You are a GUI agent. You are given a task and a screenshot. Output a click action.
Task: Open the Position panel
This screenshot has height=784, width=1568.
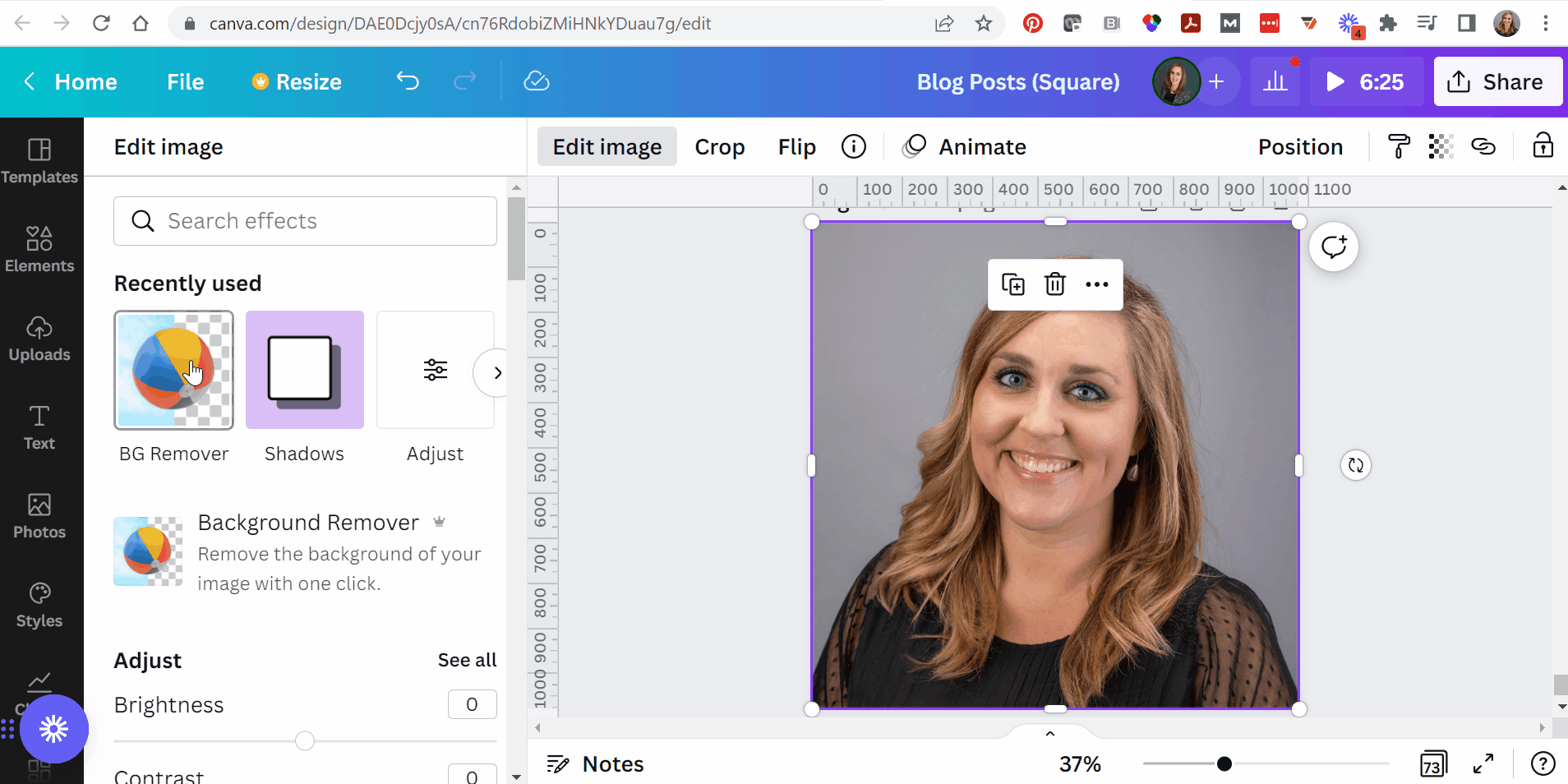coord(1301,146)
